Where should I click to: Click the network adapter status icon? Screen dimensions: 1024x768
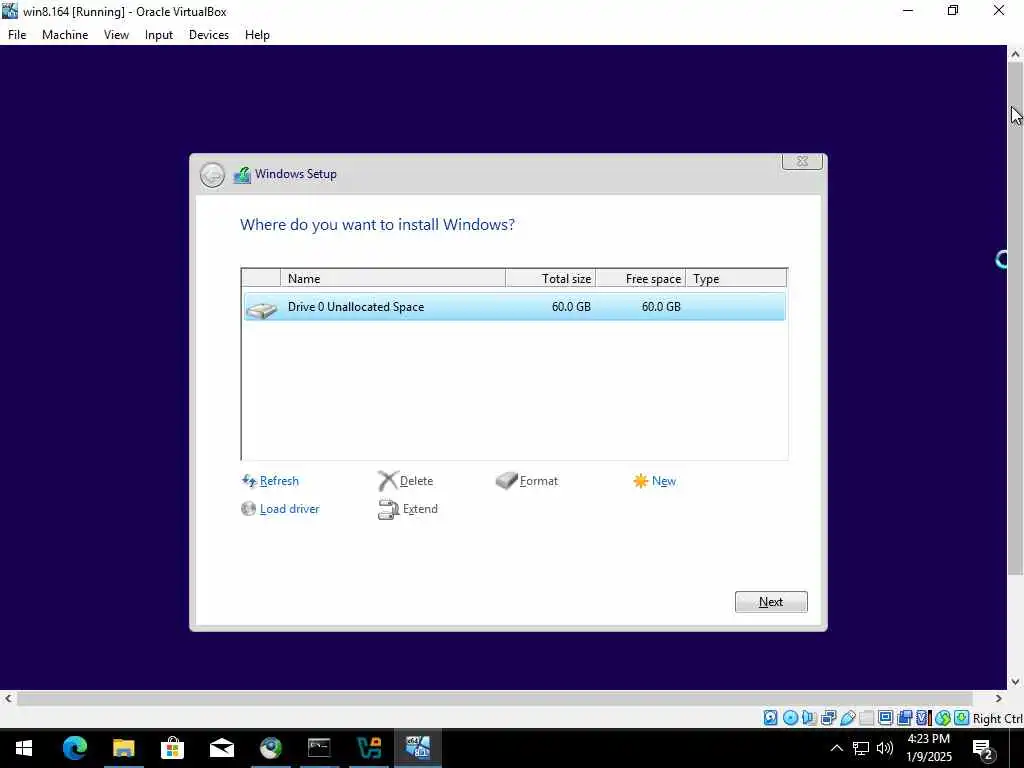828,718
